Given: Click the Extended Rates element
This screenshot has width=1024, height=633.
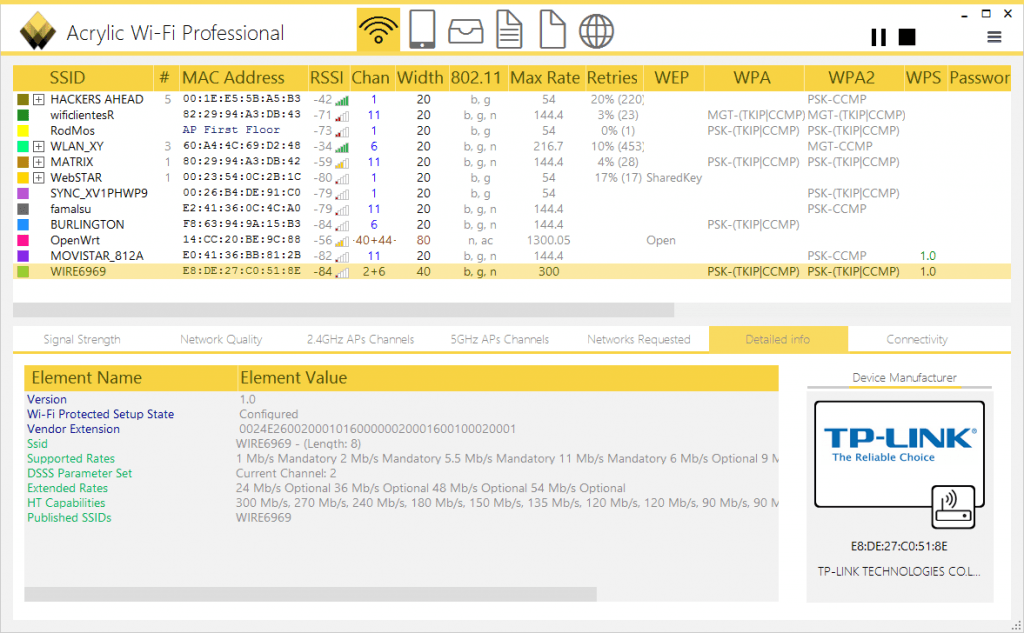Looking at the screenshot, I should [67, 489].
